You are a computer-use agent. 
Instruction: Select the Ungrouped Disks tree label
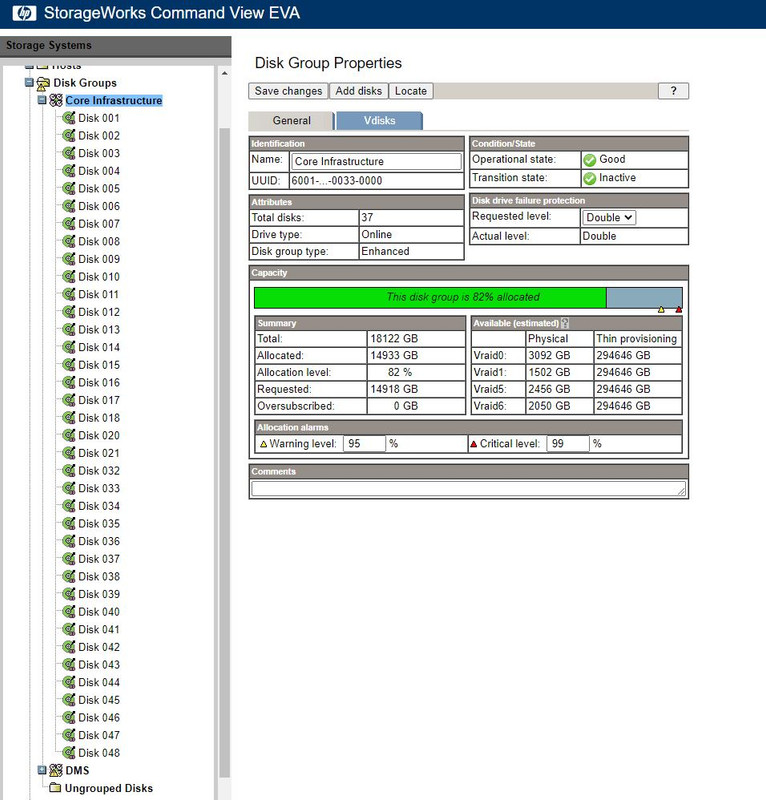pos(109,788)
